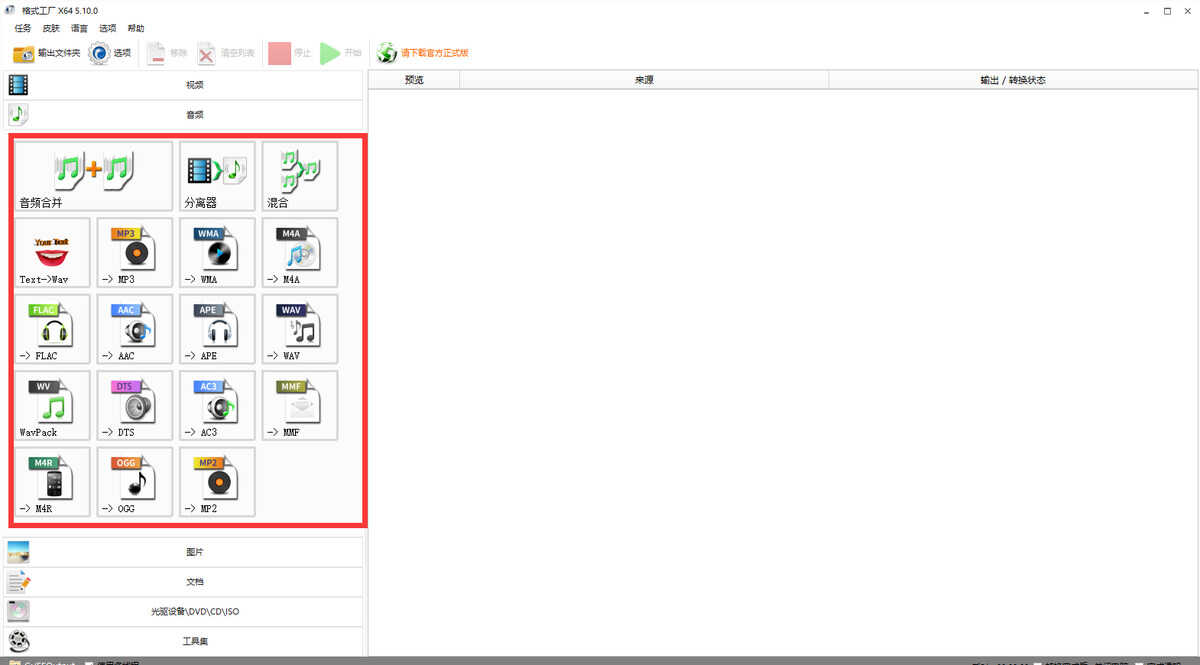
Task: Click the globe icon for official download
Action: (x=387, y=53)
